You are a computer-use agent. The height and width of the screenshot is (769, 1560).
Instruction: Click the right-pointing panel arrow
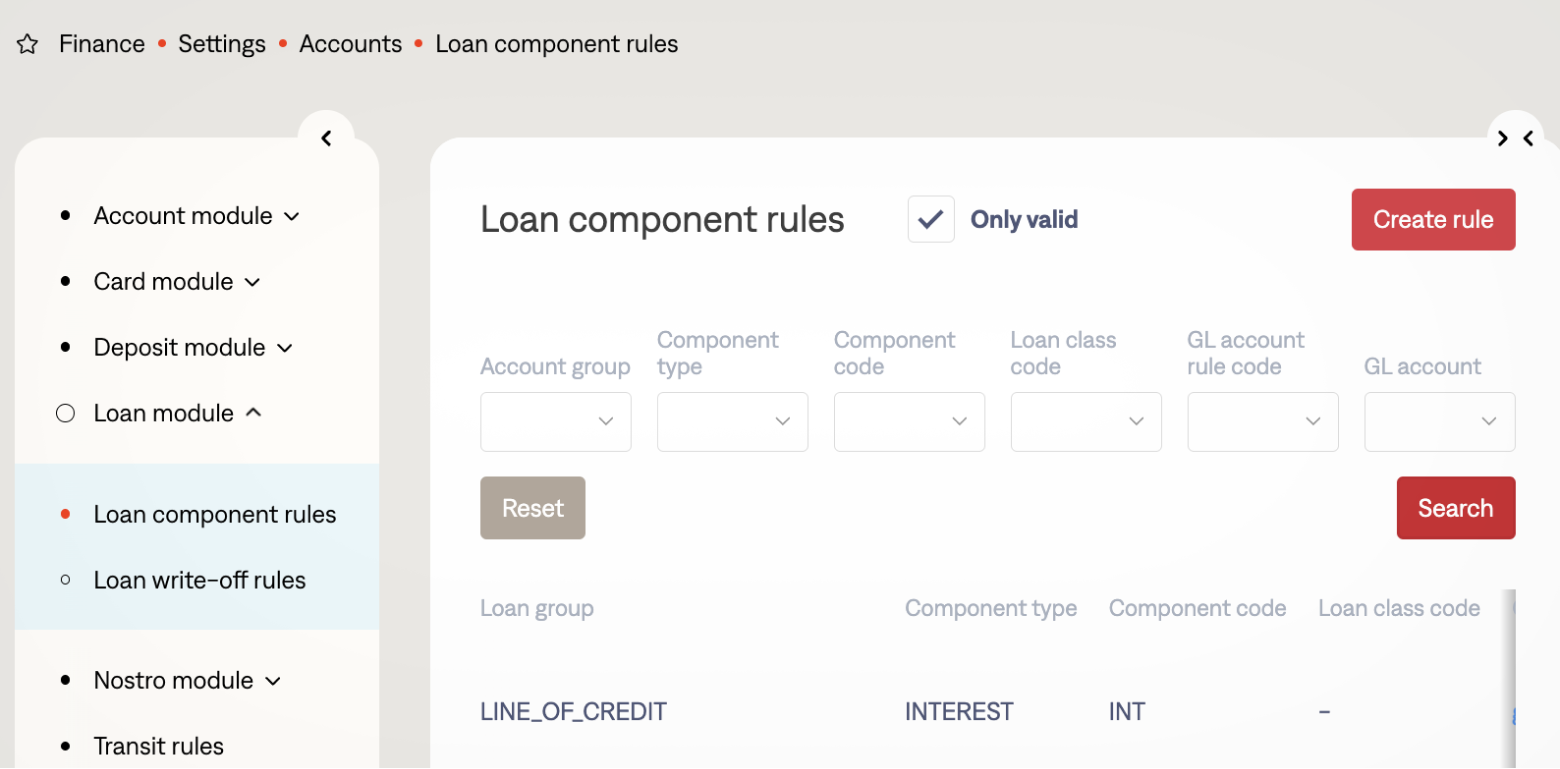pyautogui.click(x=1502, y=139)
